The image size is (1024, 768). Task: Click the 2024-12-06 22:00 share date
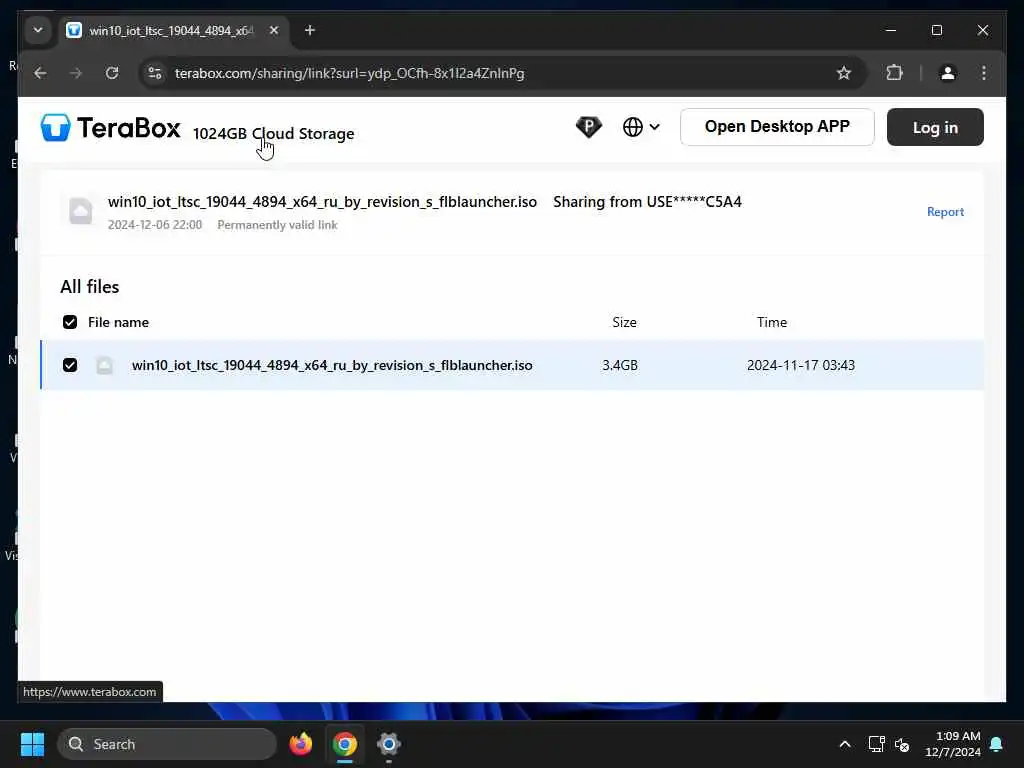[x=155, y=225]
